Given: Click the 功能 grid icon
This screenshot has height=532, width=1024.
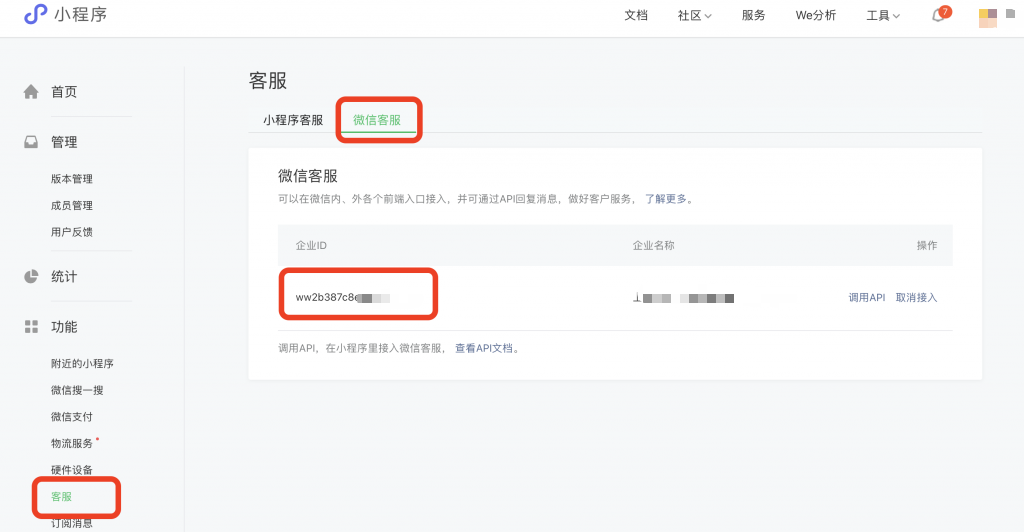Looking at the screenshot, I should point(31,327).
